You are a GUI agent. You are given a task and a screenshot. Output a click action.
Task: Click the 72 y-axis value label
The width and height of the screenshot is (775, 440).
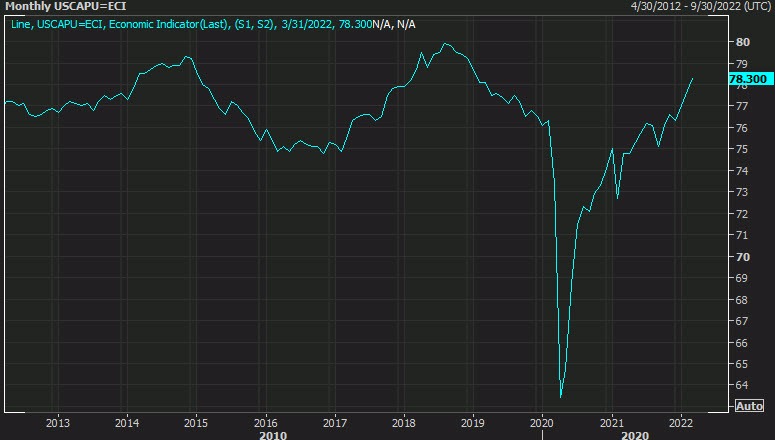coord(742,214)
